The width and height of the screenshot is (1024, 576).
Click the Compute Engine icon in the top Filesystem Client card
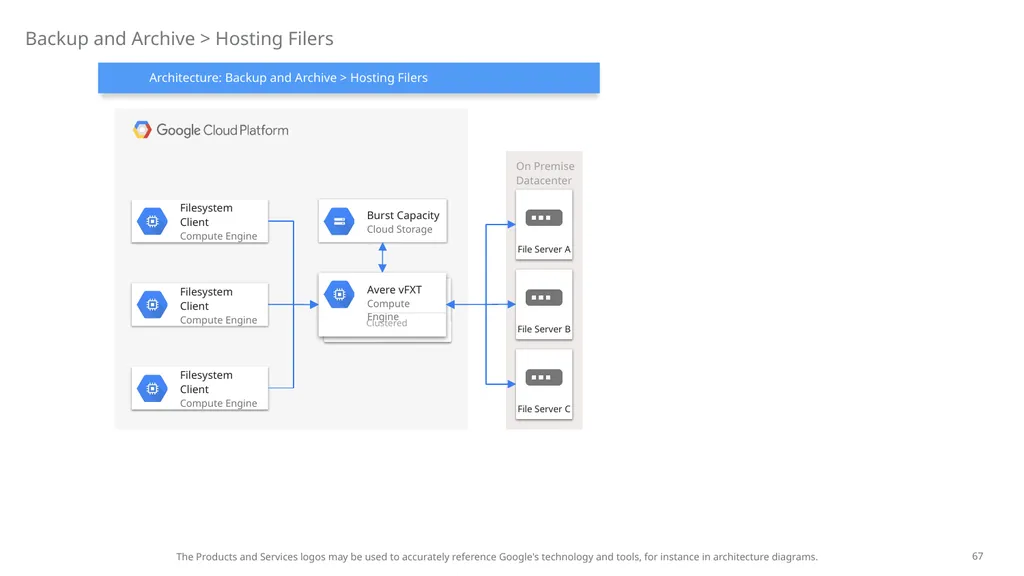click(x=152, y=221)
